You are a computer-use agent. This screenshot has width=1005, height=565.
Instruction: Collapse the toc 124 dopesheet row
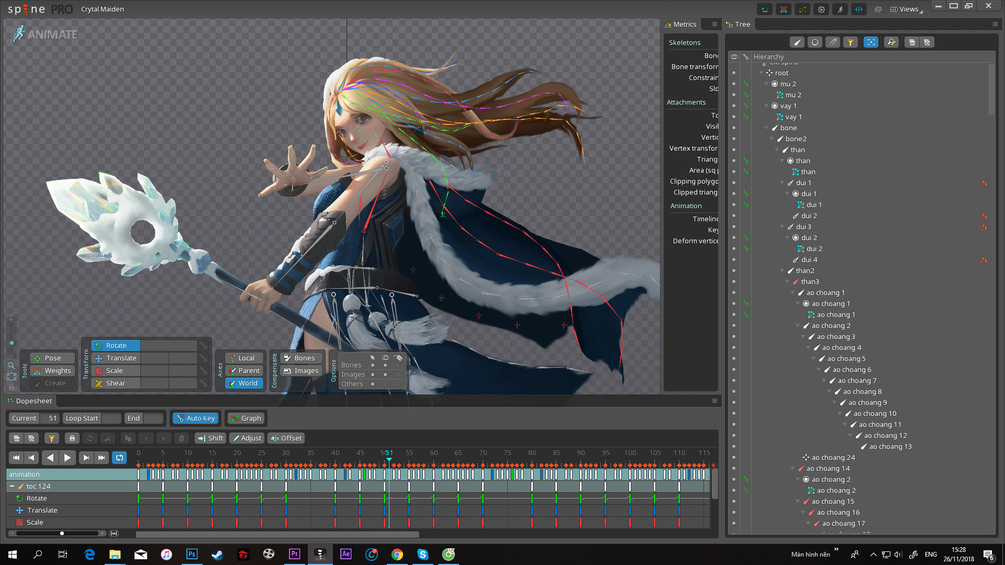click(x=12, y=486)
